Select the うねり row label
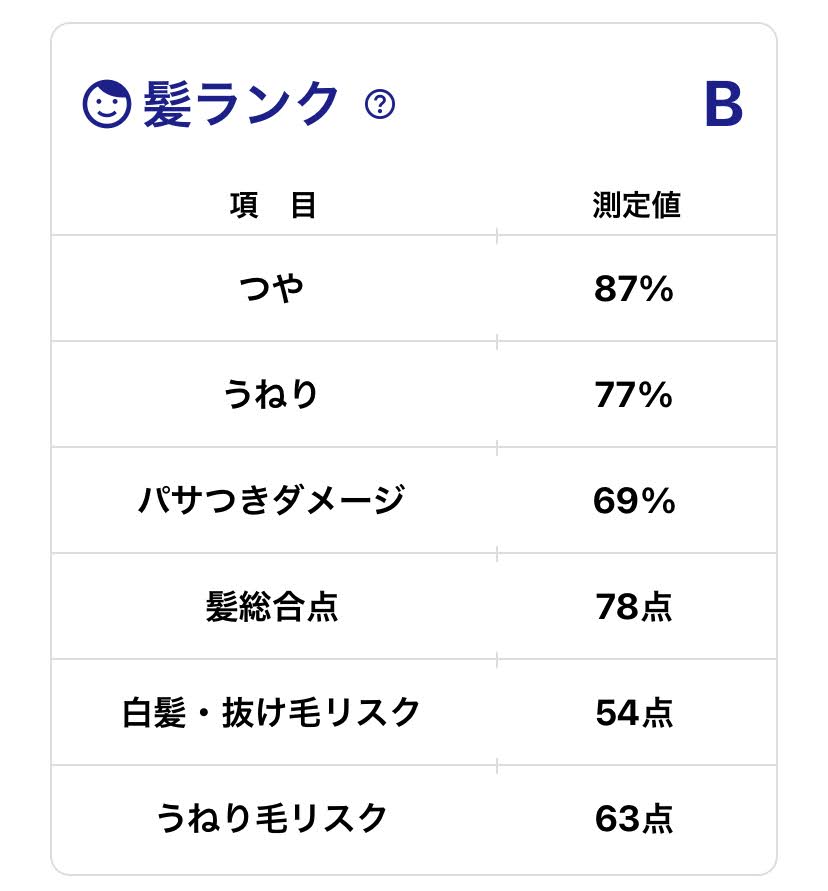 click(273, 395)
